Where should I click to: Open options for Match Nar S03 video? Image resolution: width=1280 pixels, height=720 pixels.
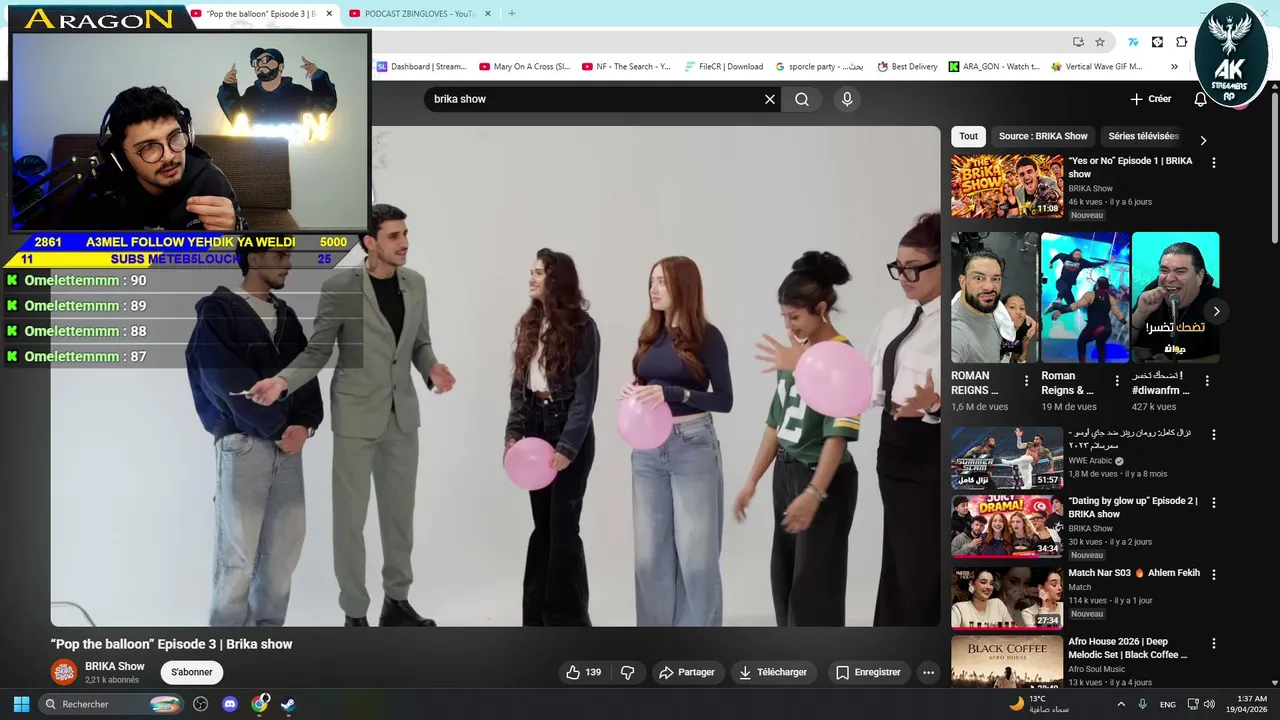click(x=1214, y=575)
